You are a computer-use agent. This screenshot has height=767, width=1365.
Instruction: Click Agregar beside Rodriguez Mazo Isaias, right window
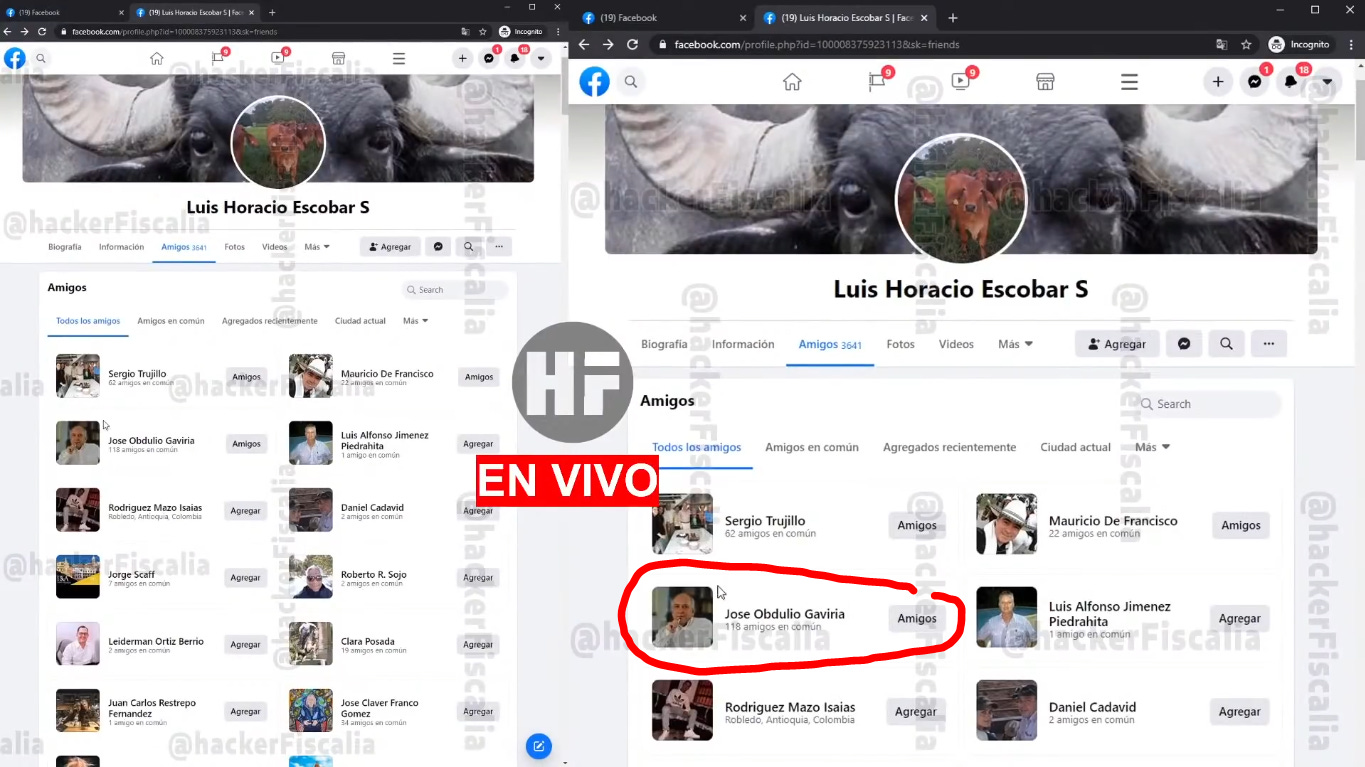915,712
